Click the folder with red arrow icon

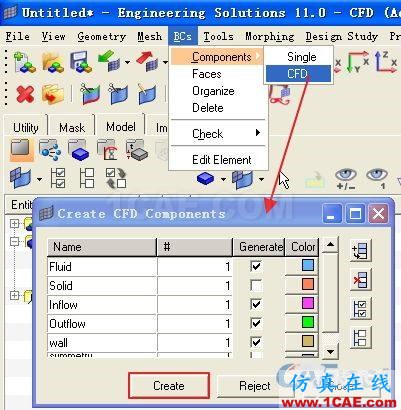(53, 94)
